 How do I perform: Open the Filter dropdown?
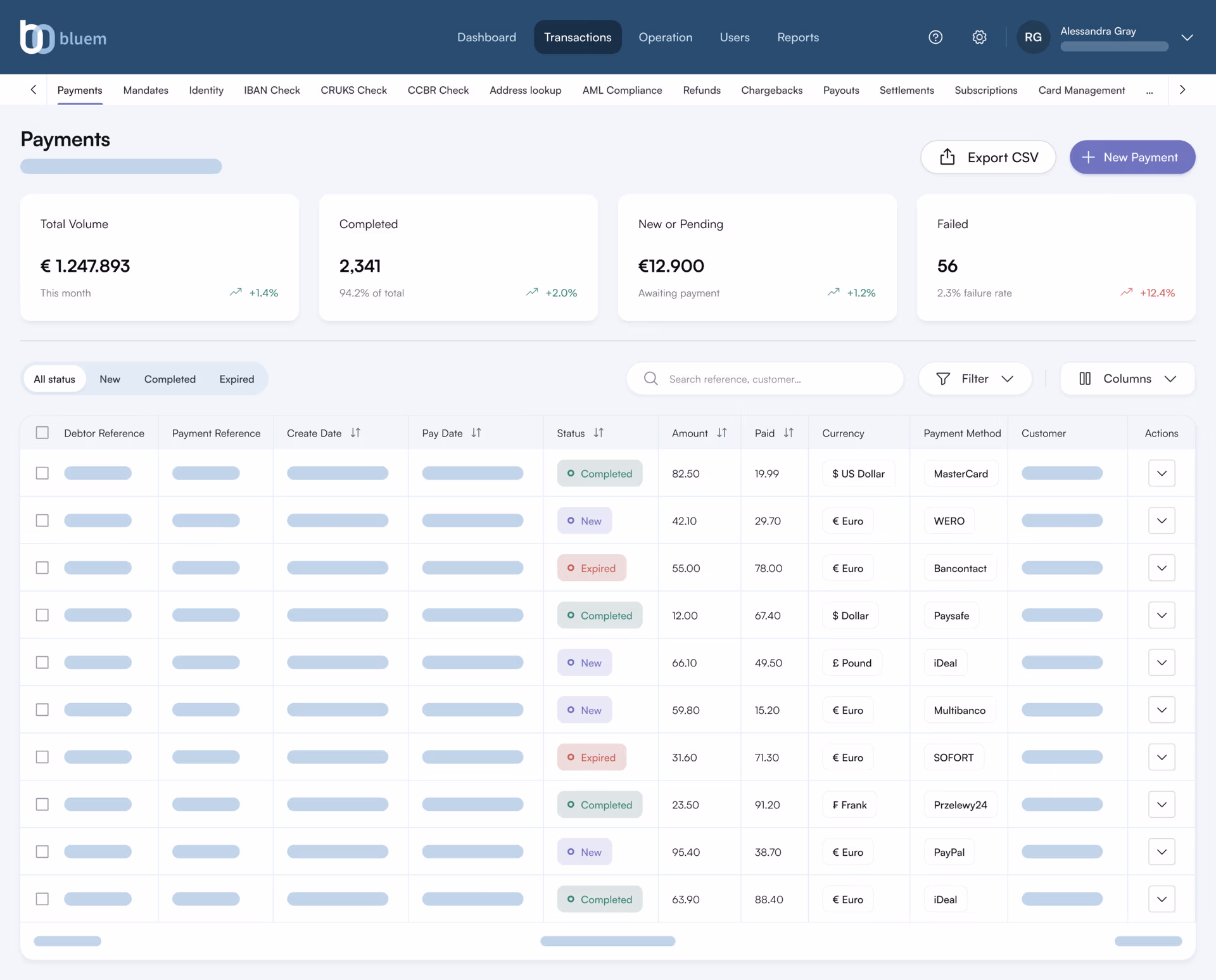[975, 379]
